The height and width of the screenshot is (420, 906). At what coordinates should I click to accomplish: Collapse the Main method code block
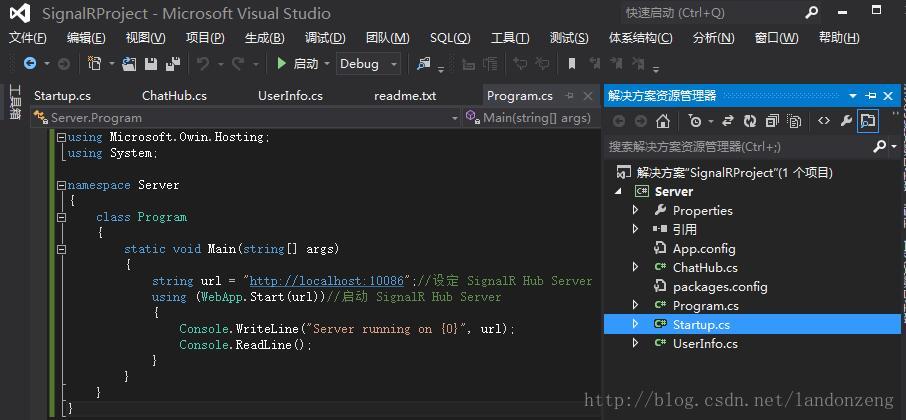61,250
